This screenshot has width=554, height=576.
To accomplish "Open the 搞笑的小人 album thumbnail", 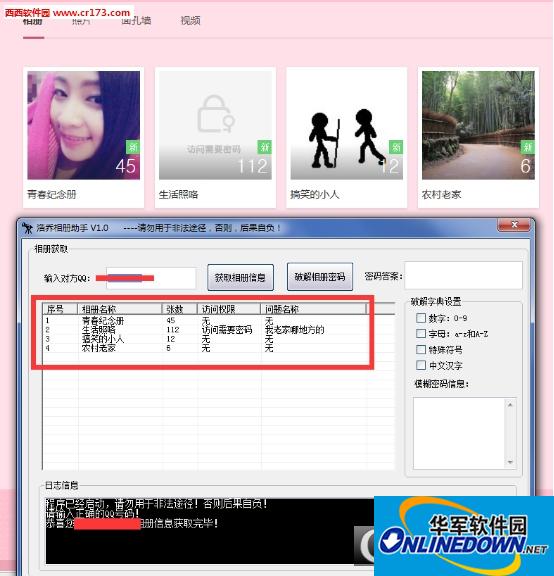I will (346, 125).
